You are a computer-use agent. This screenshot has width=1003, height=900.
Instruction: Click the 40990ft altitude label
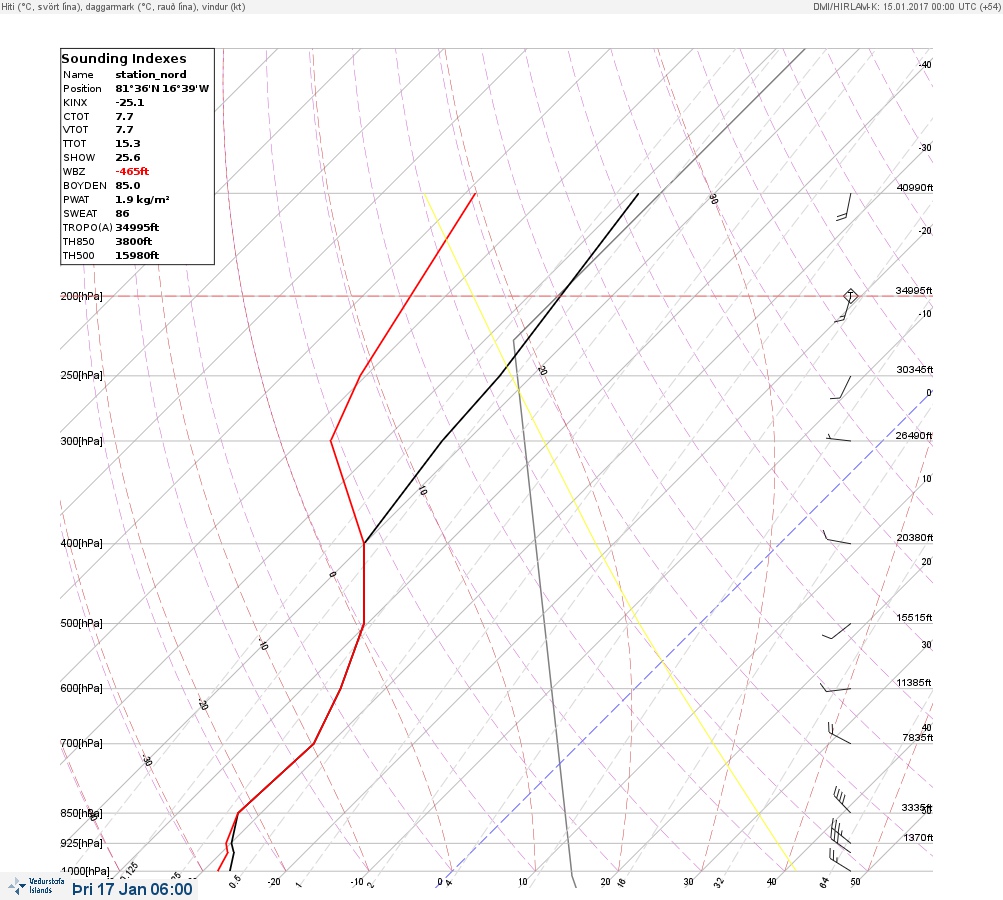(915, 187)
